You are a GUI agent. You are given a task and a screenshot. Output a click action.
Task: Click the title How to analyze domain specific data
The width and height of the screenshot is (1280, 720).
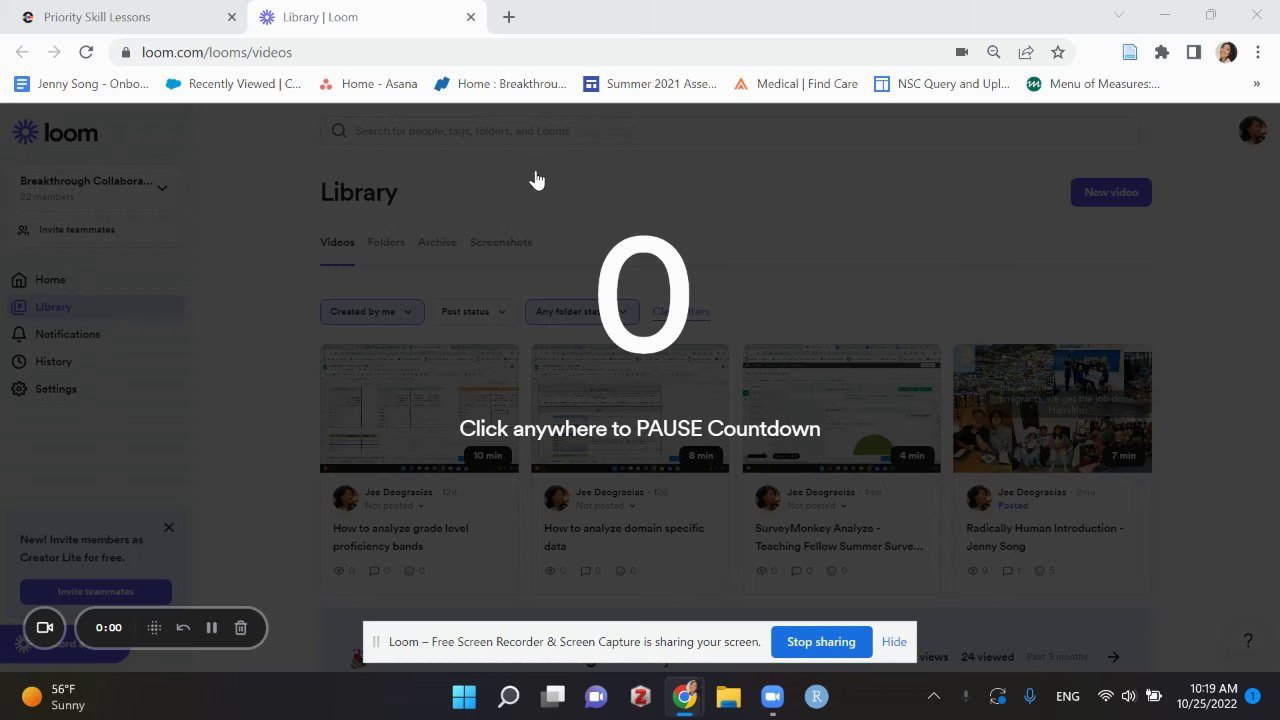coord(624,537)
